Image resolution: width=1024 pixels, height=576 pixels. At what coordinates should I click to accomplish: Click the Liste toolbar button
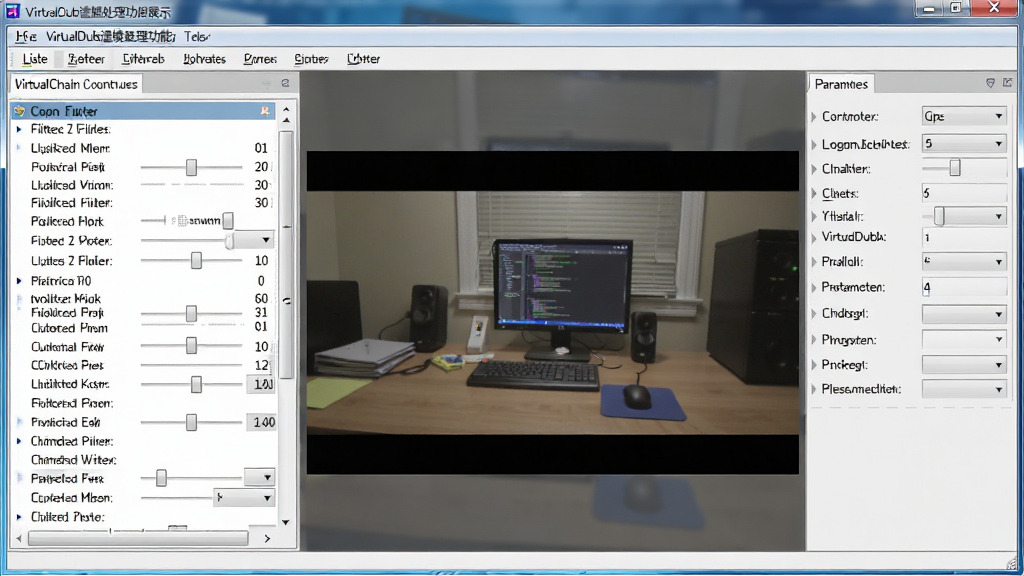pyautogui.click(x=35, y=59)
